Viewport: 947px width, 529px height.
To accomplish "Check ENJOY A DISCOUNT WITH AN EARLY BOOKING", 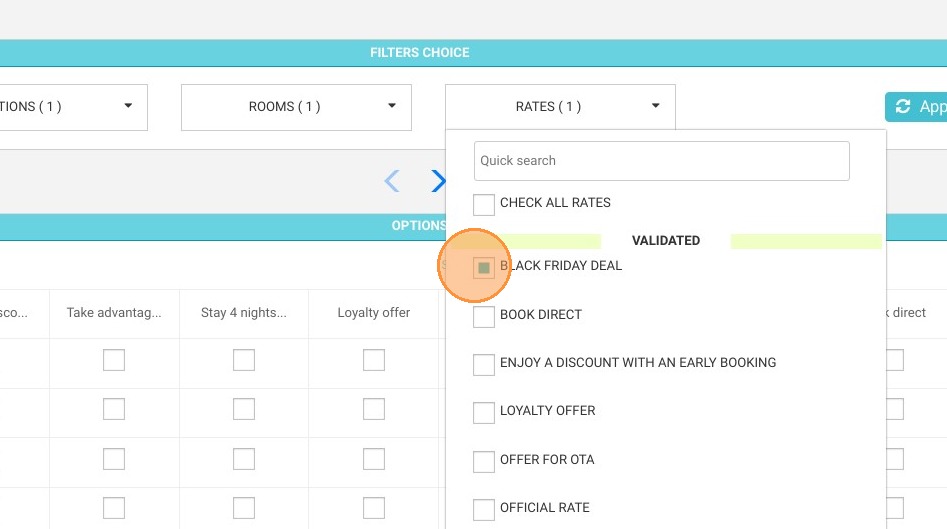I will pos(484,365).
